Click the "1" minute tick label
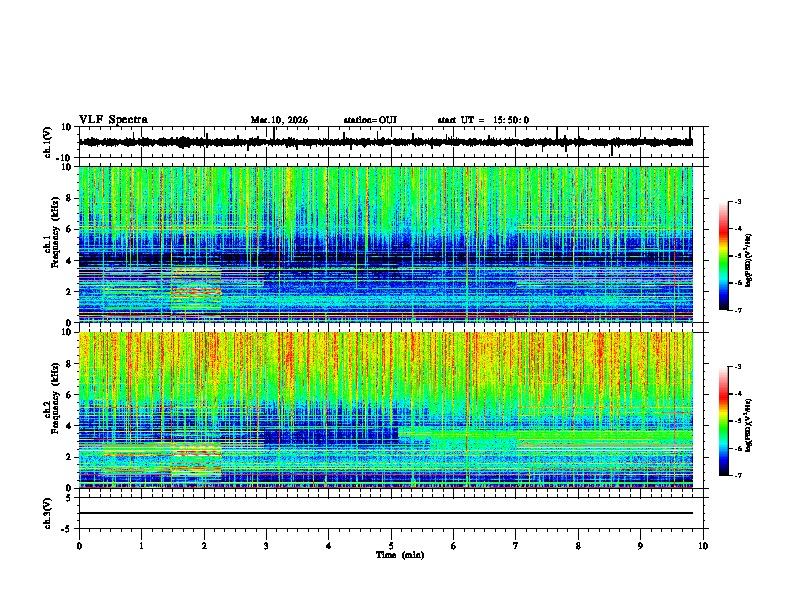 coord(141,546)
